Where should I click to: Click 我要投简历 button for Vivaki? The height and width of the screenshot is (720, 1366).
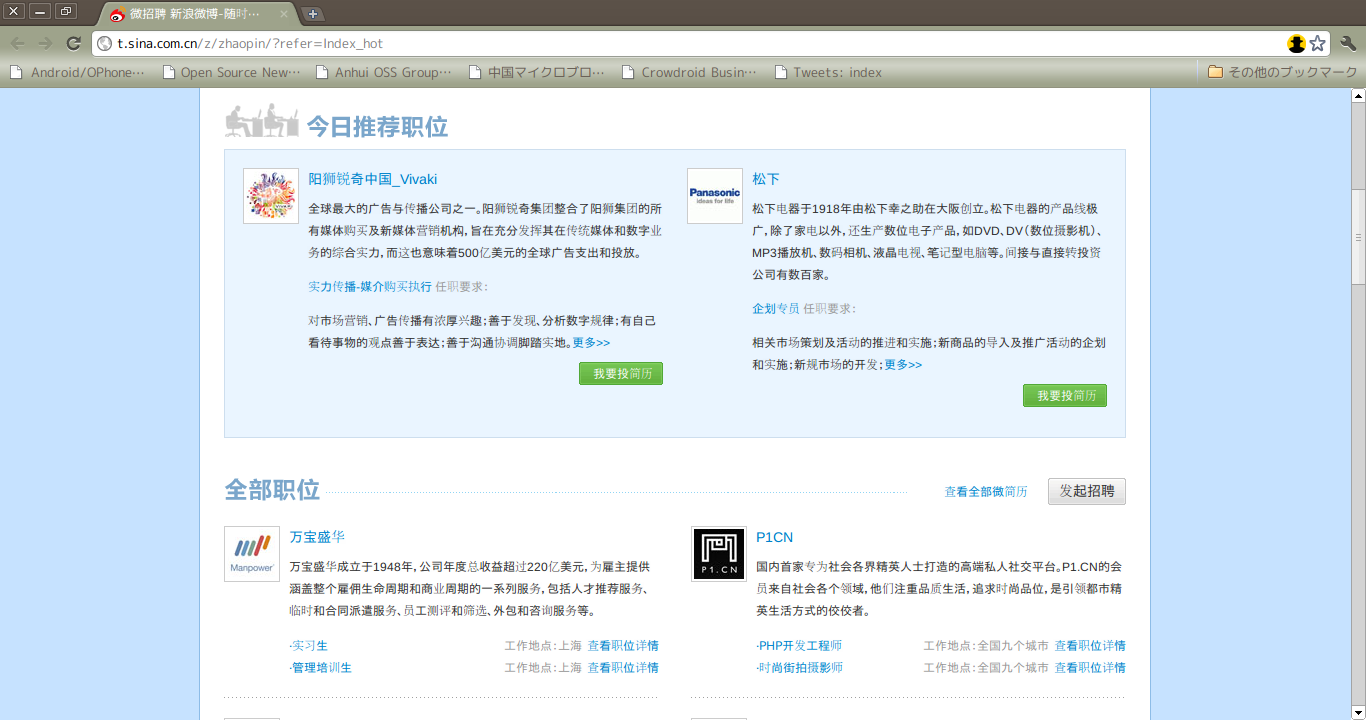(621, 373)
